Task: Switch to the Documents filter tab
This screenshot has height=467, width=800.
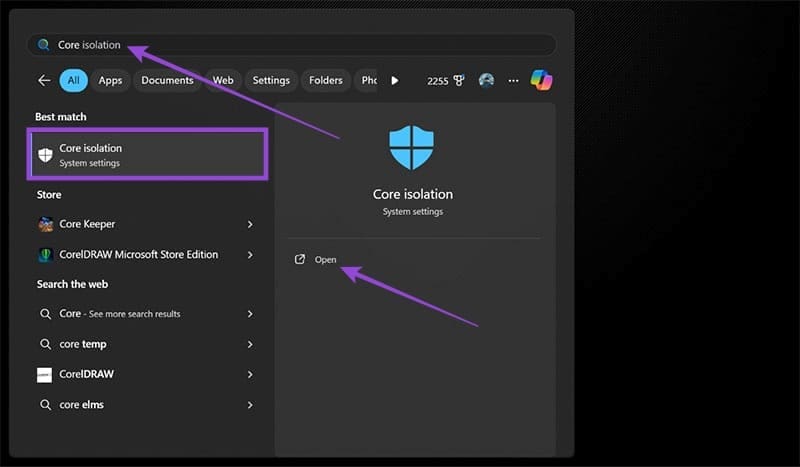Action: pos(167,81)
